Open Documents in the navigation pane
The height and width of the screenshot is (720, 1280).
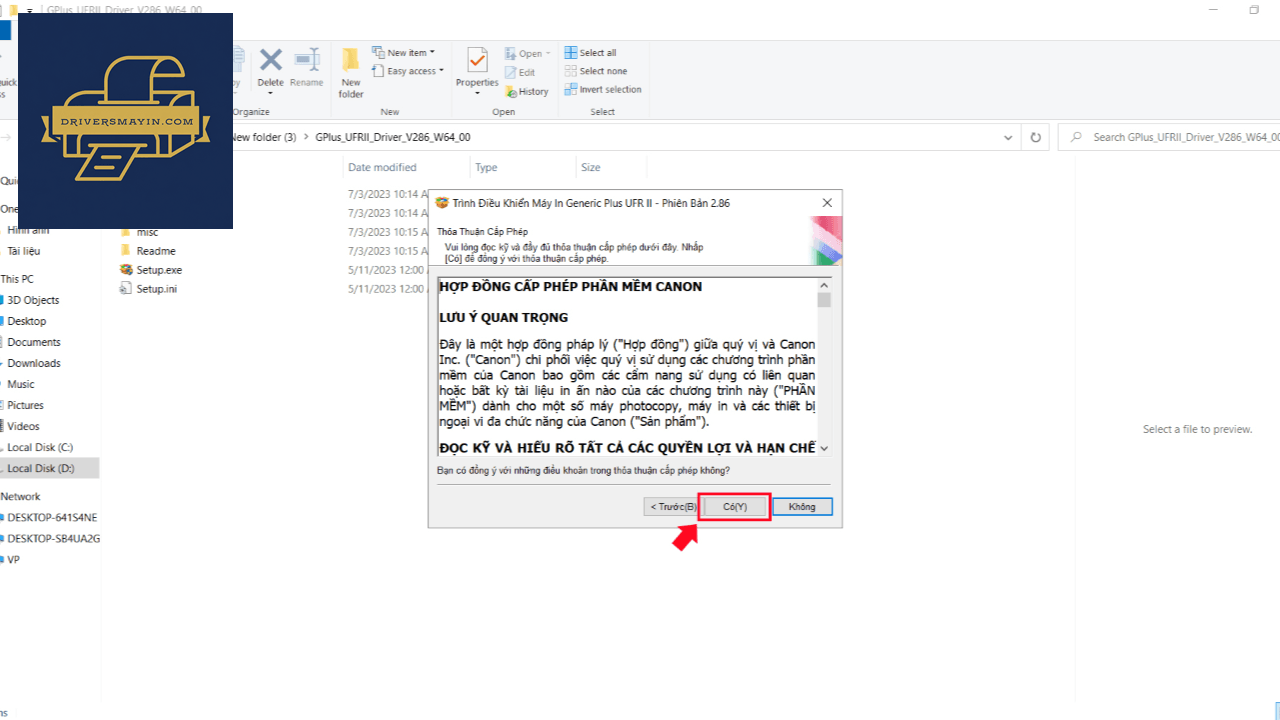(34, 342)
